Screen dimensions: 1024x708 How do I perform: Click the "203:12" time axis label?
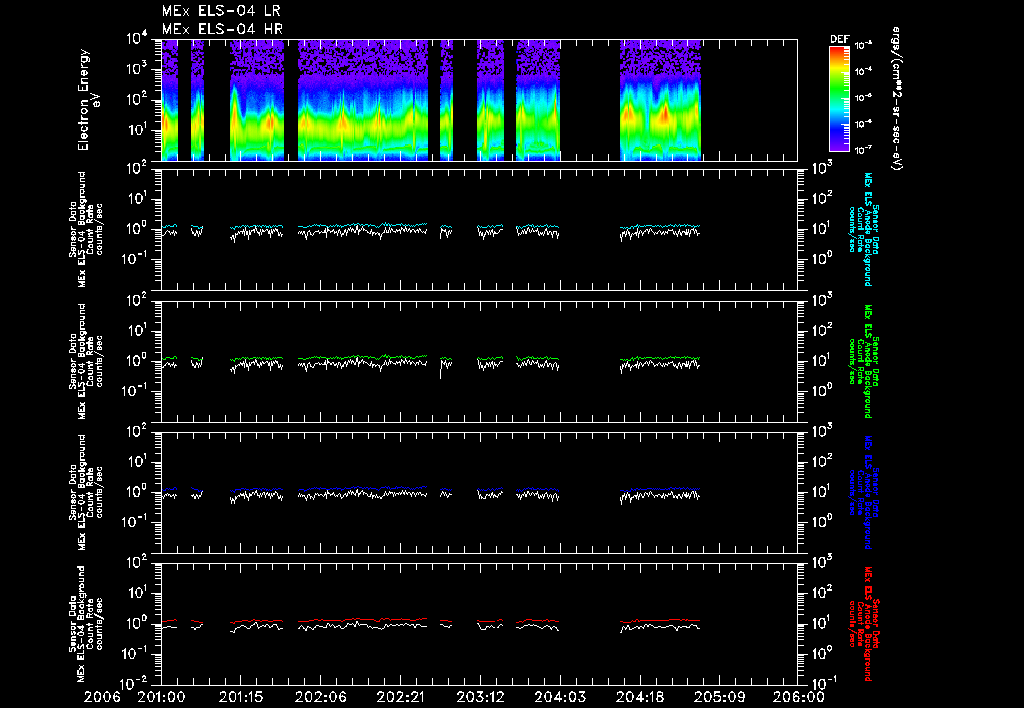(x=480, y=697)
